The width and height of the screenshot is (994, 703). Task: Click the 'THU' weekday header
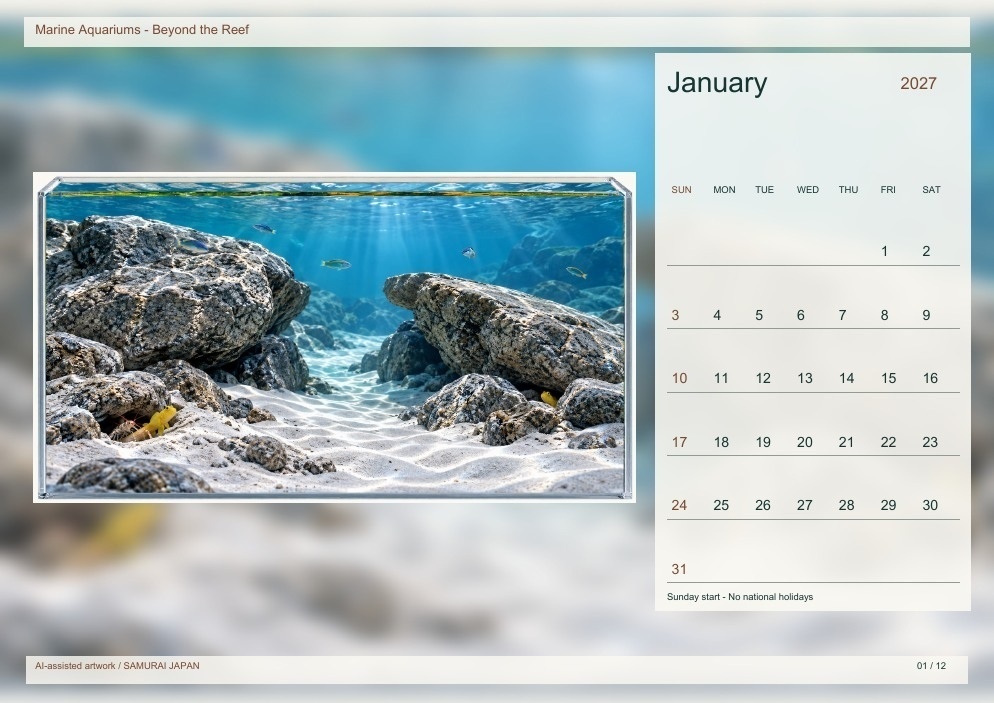[x=848, y=190]
